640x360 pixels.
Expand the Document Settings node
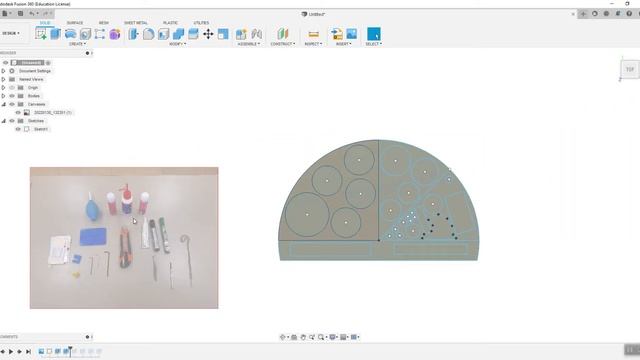pos(4,71)
